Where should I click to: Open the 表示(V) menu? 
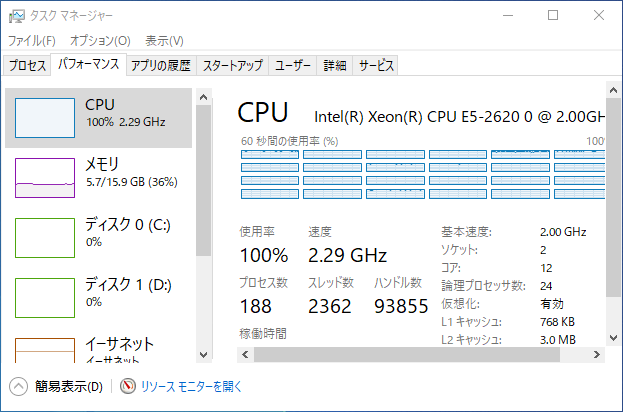(164, 41)
